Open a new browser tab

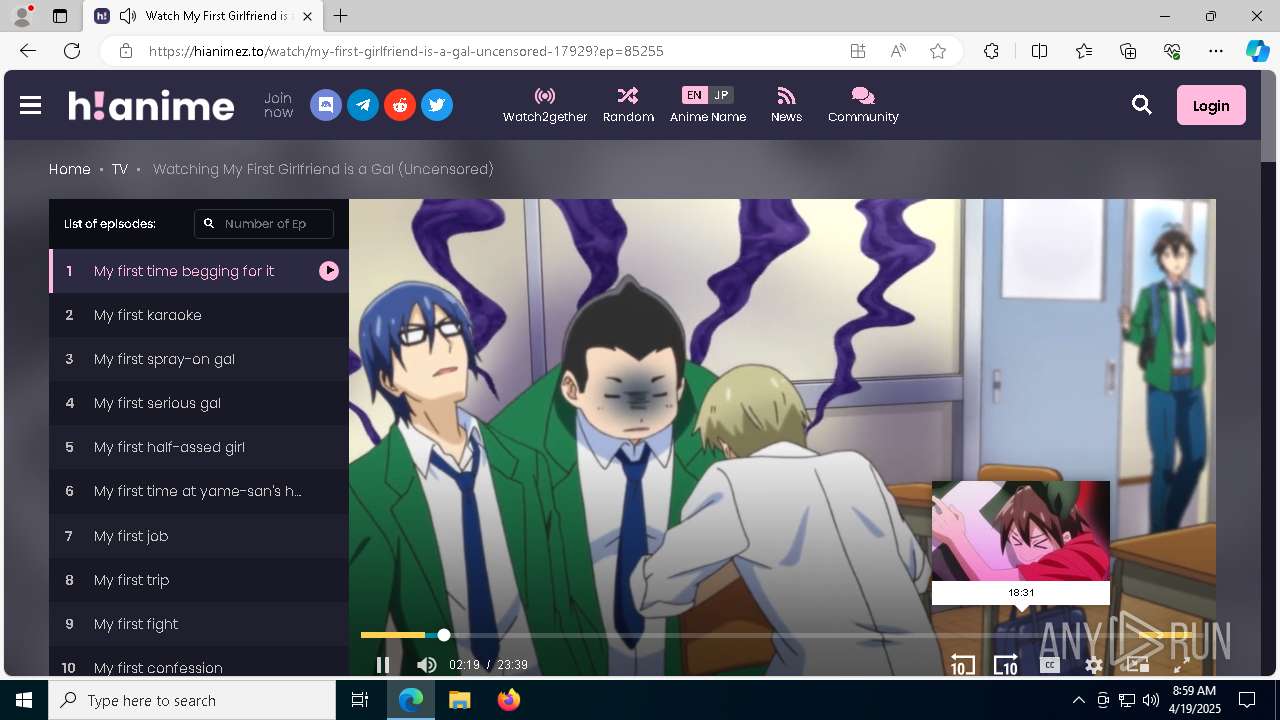(x=341, y=16)
